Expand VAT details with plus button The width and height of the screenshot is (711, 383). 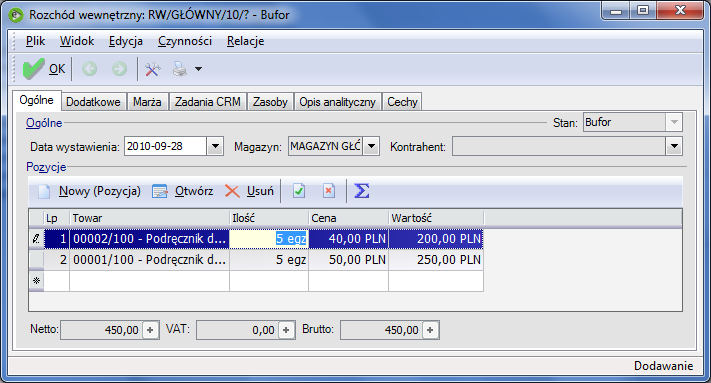[286, 330]
